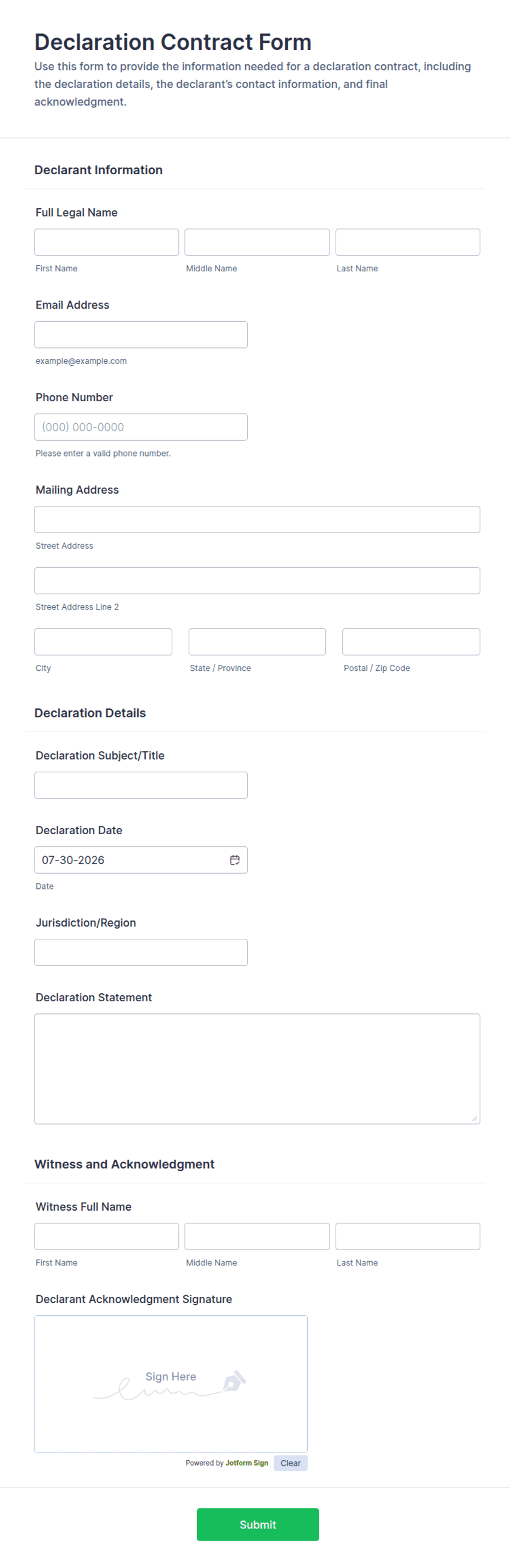Image resolution: width=510 pixels, height=1568 pixels.
Task: Focus the Declaration Subject/Title field
Action: pyautogui.click(x=141, y=785)
